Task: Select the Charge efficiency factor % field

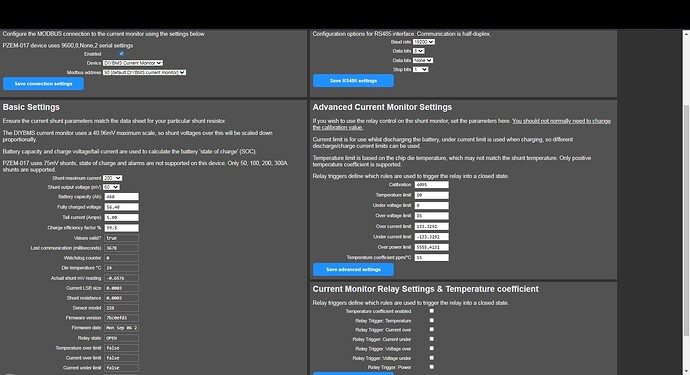Action: pos(121,228)
